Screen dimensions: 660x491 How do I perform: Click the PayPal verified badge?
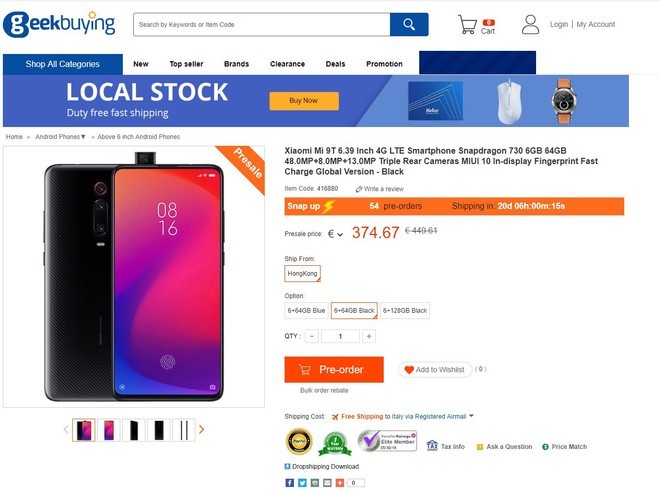tap(299, 442)
